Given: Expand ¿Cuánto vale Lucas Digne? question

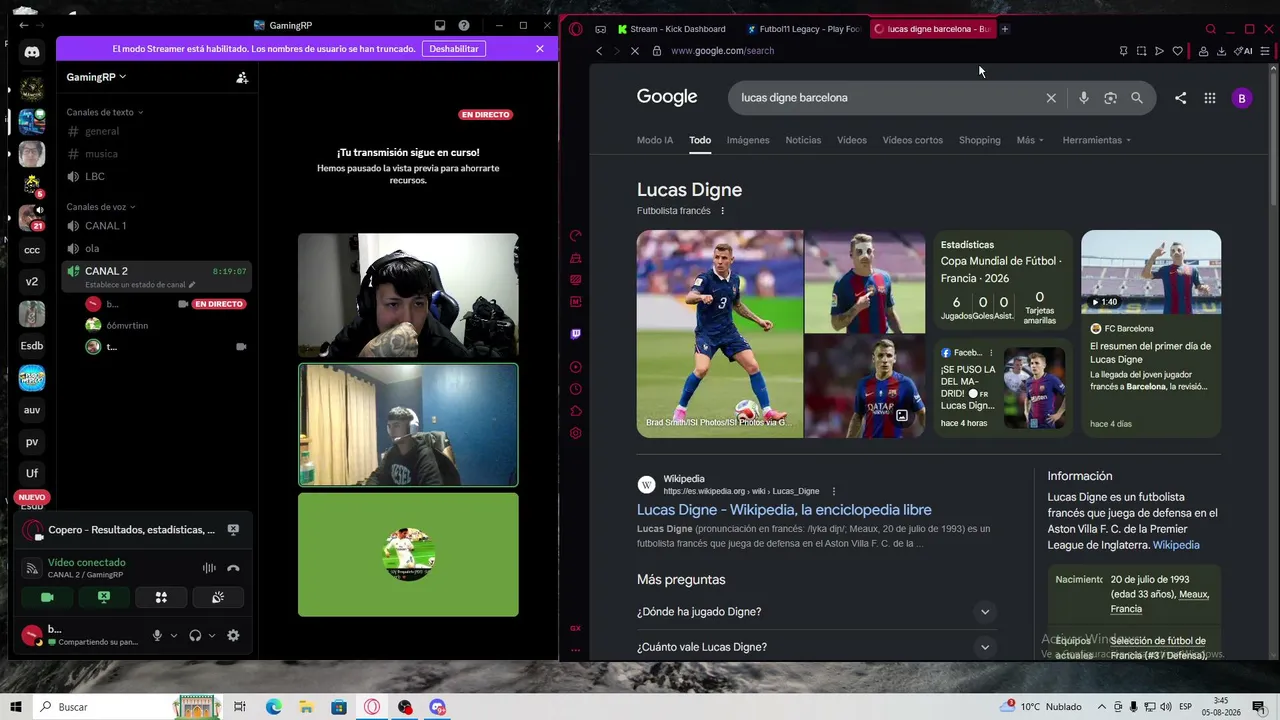Looking at the screenshot, I should (817, 647).
